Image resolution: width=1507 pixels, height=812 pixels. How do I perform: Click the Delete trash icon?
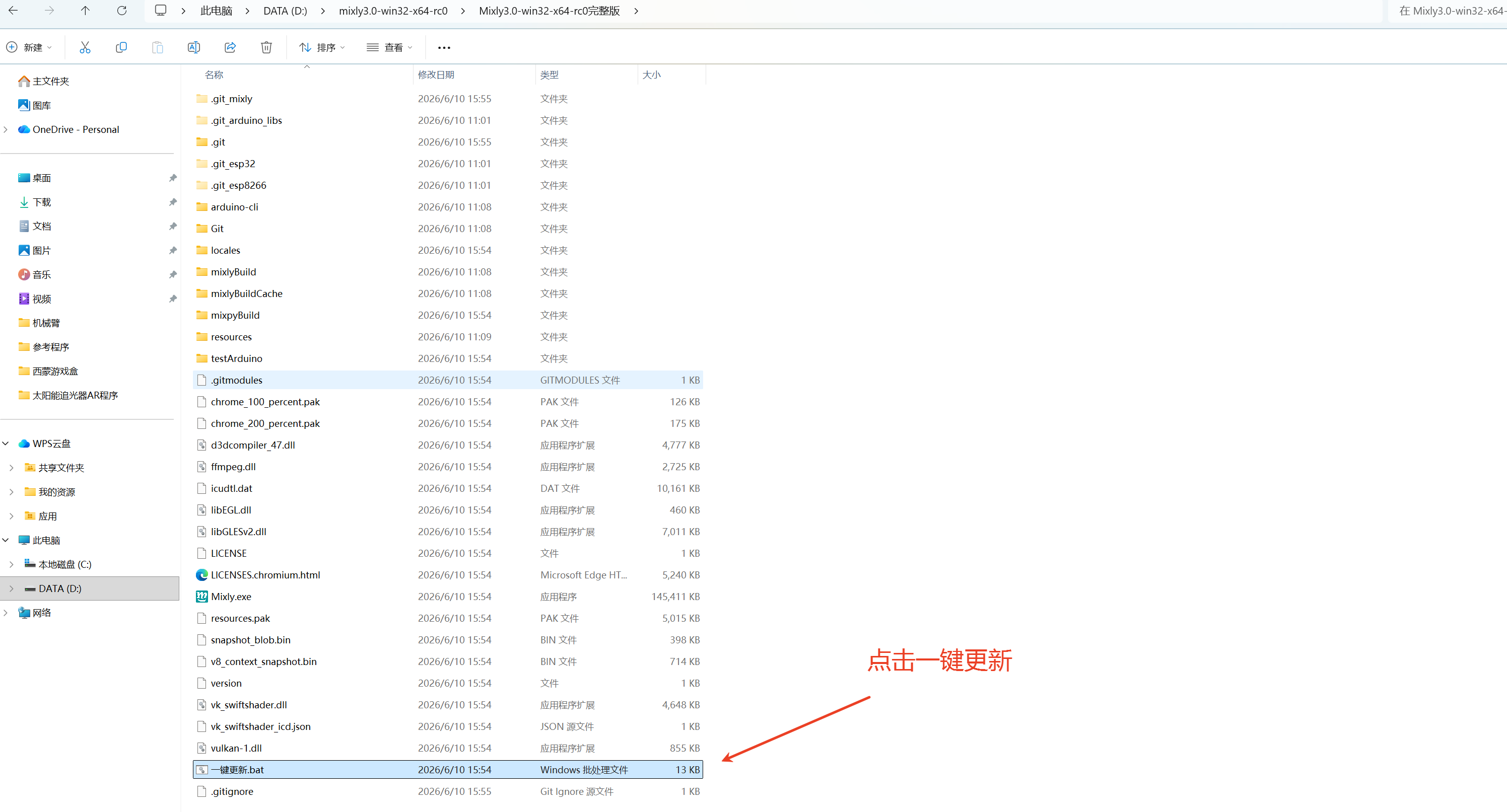click(x=266, y=47)
